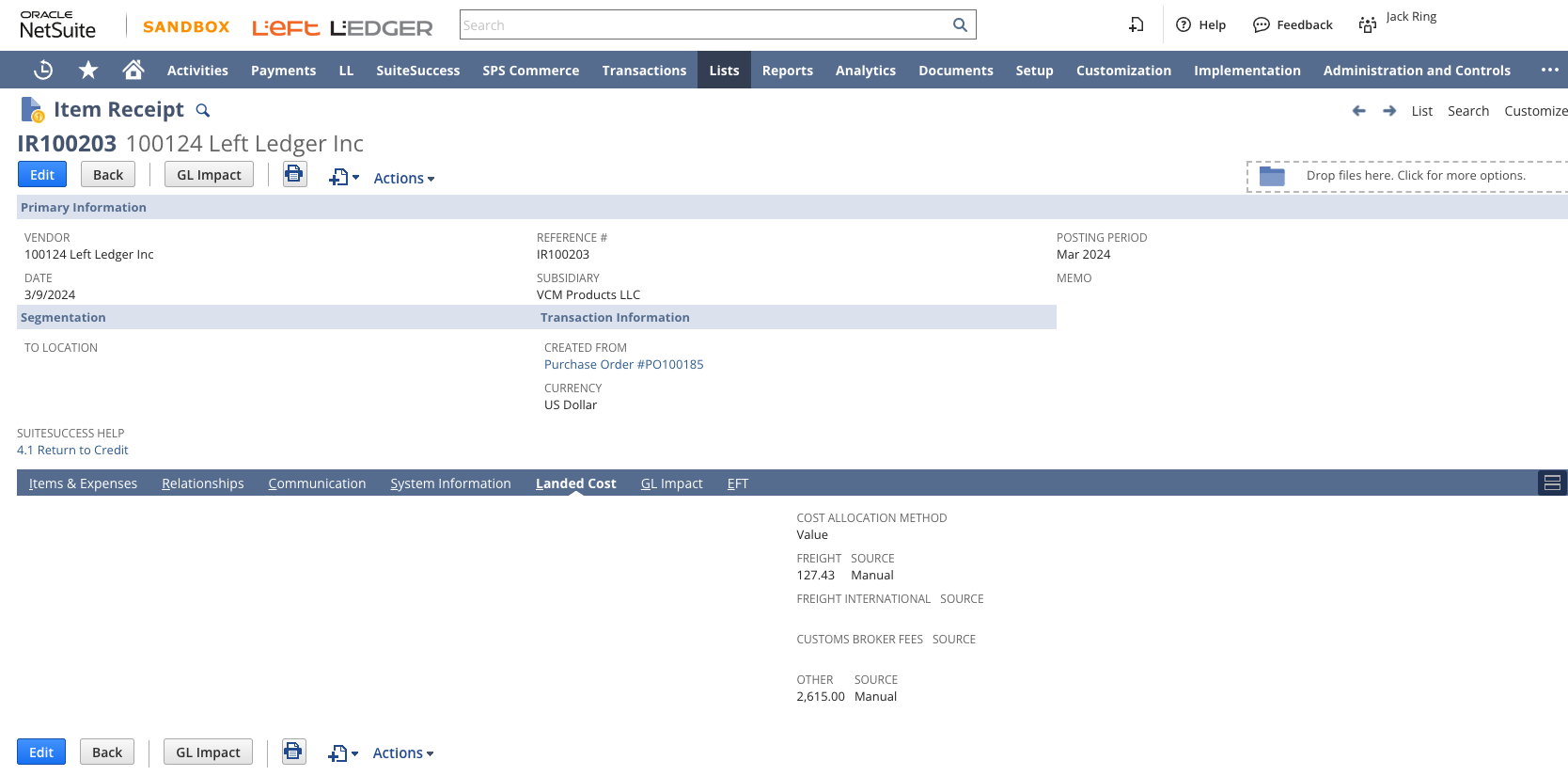Open the Payments menu
Viewport: 1568px width, 776px height.
[x=283, y=70]
